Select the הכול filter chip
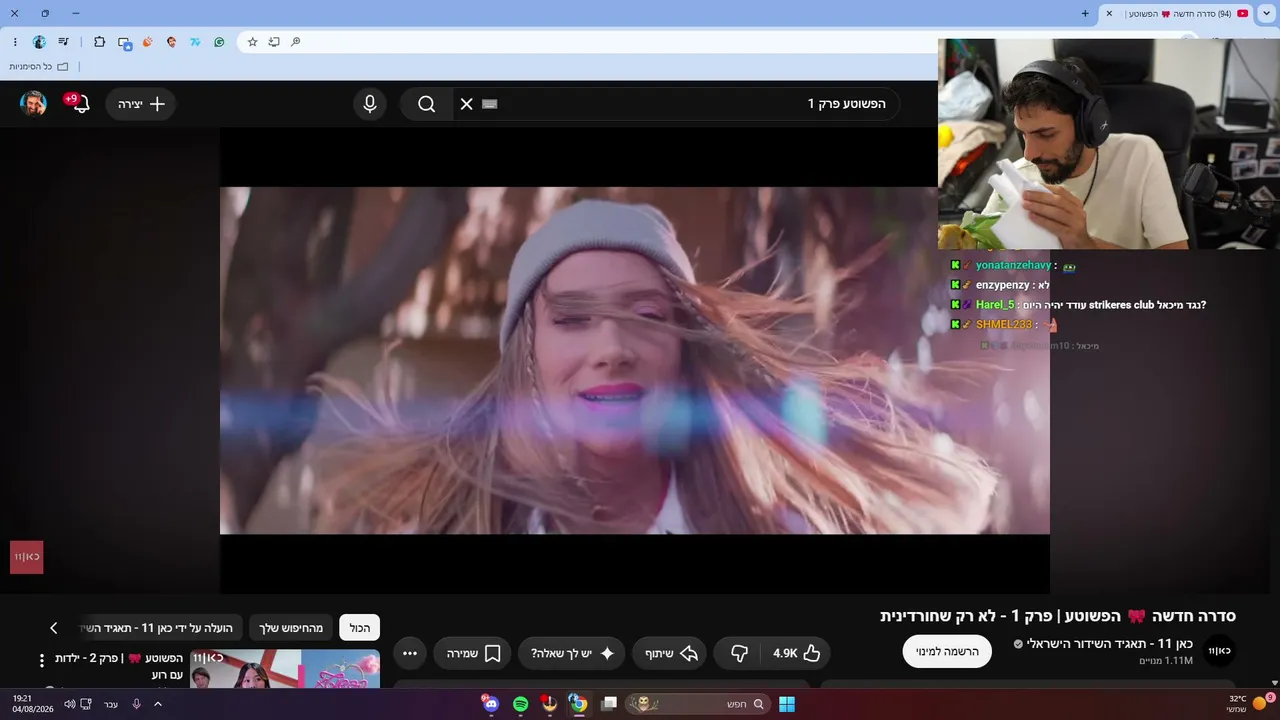The width and height of the screenshot is (1280, 720). point(360,628)
